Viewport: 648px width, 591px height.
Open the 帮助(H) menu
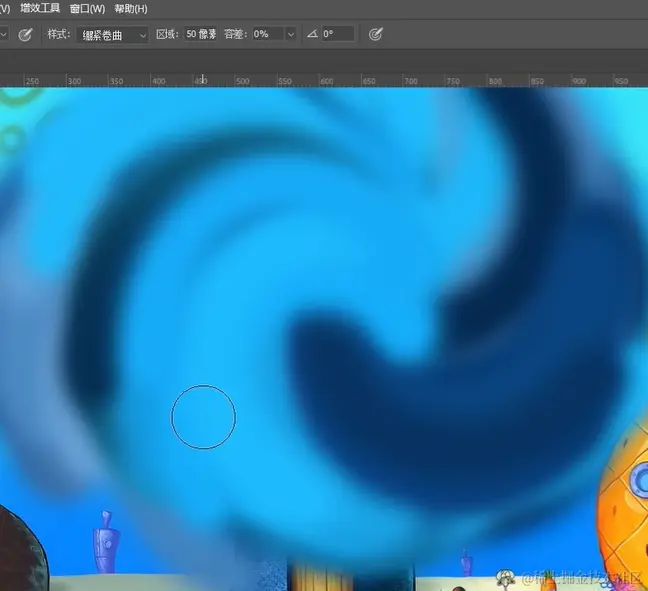pyautogui.click(x=131, y=9)
